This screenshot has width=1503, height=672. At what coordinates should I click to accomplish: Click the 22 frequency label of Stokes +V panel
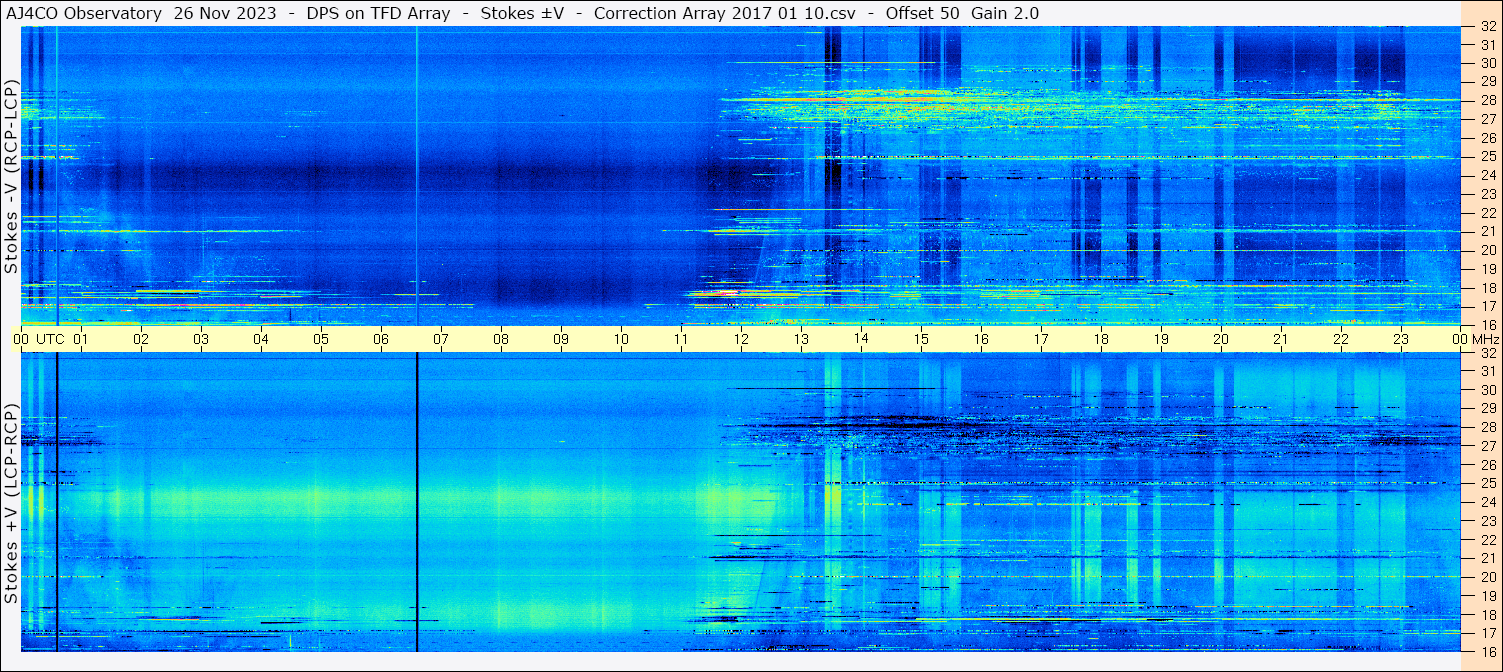[x=1487, y=540]
